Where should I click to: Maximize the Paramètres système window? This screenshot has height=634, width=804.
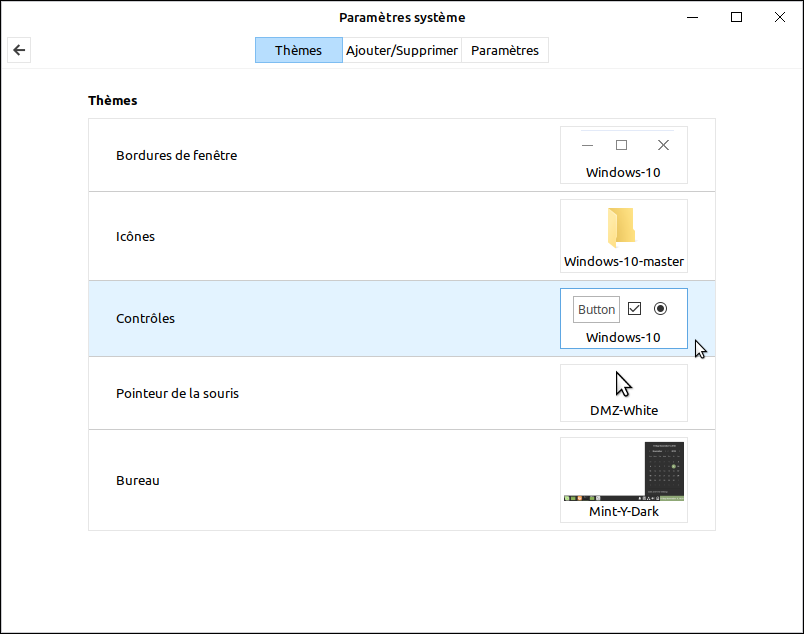(736, 17)
